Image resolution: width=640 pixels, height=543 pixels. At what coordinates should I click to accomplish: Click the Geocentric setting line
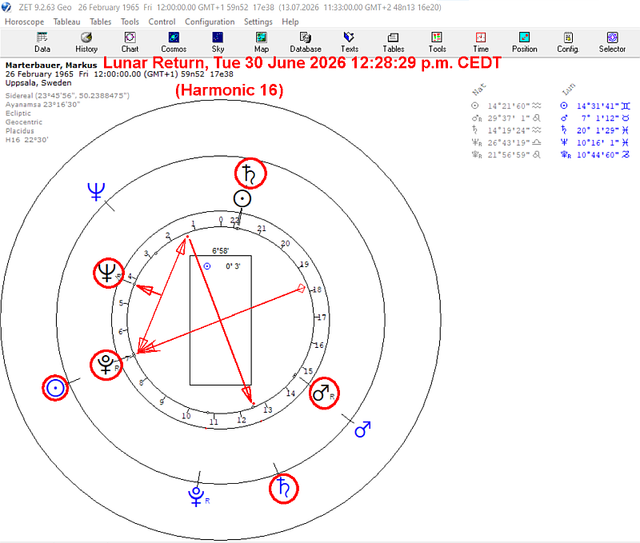24,122
